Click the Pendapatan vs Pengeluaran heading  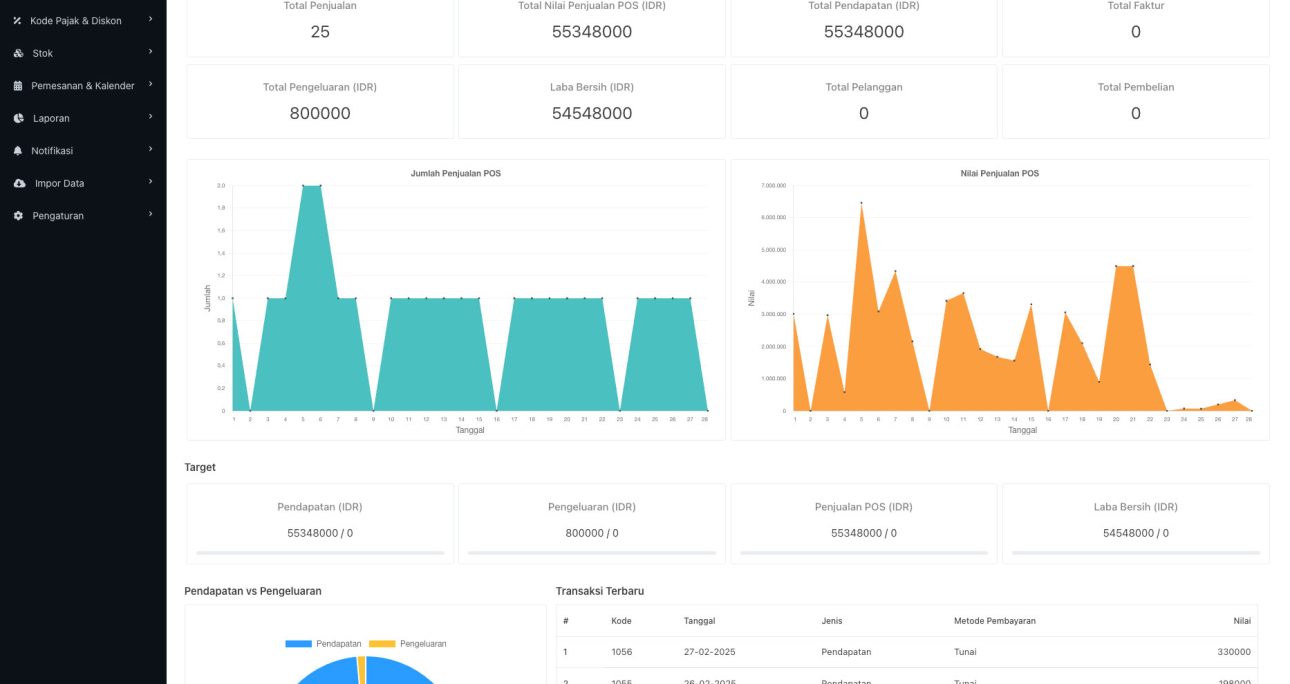click(x=253, y=591)
